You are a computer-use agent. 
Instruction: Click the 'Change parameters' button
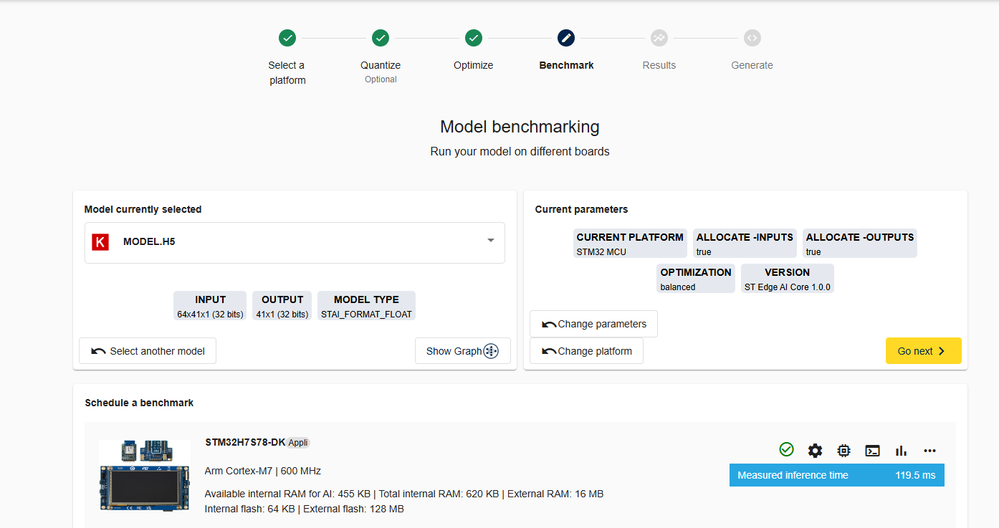[x=594, y=324]
